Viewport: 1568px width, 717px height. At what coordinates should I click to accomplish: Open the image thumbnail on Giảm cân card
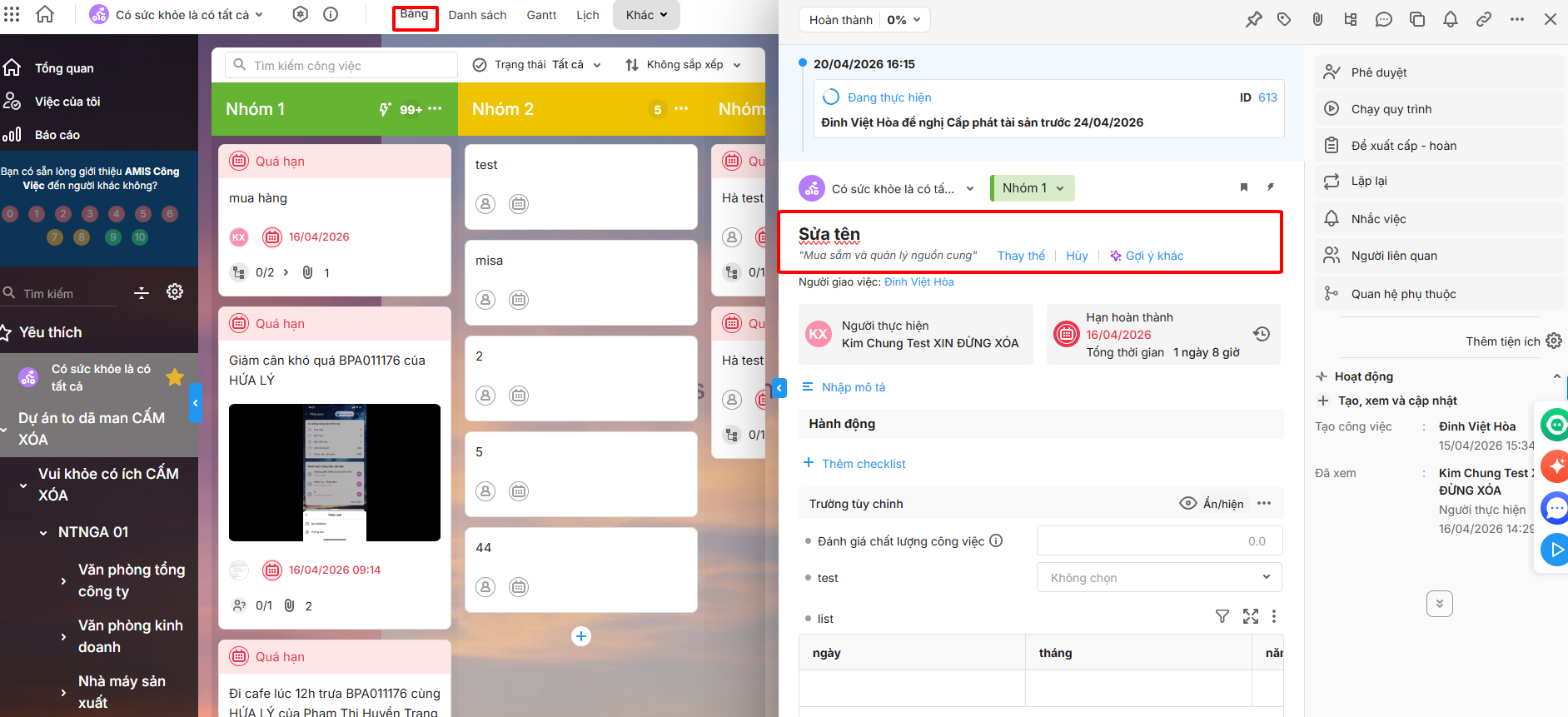tap(335, 472)
